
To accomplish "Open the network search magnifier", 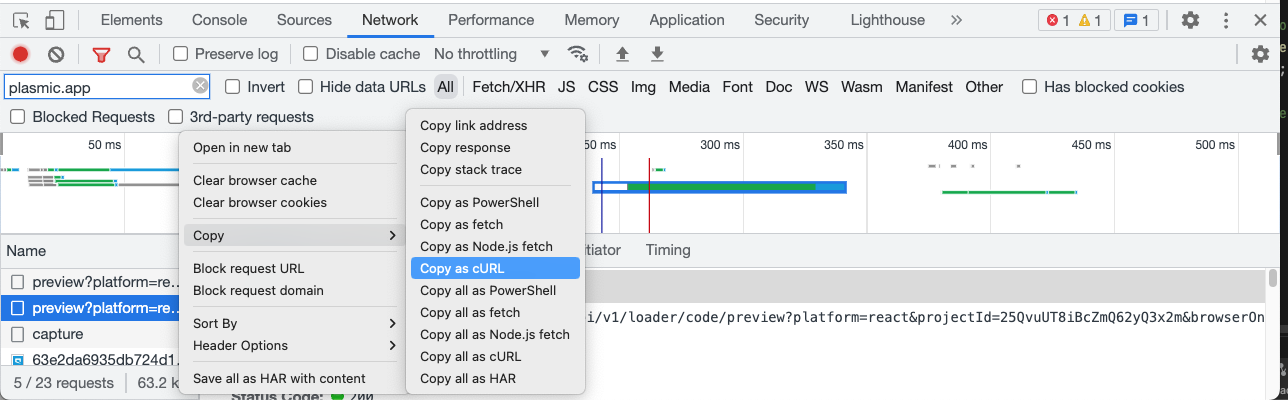I will [x=136, y=54].
